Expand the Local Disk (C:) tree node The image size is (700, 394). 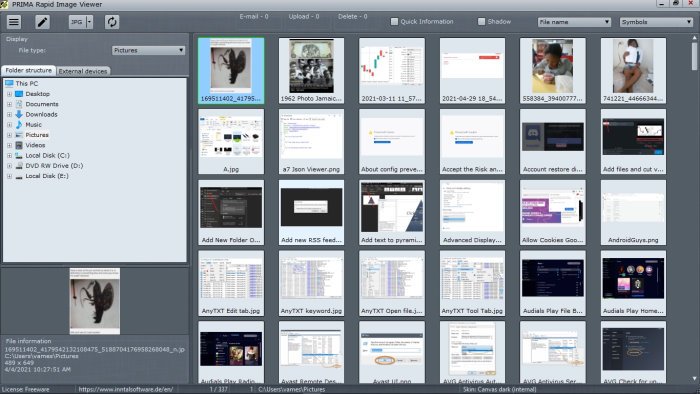click(9, 155)
